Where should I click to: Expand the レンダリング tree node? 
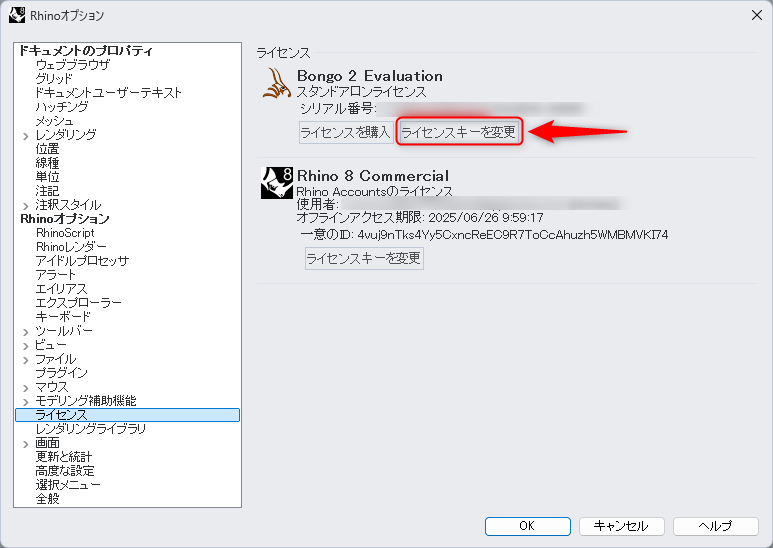point(26,136)
